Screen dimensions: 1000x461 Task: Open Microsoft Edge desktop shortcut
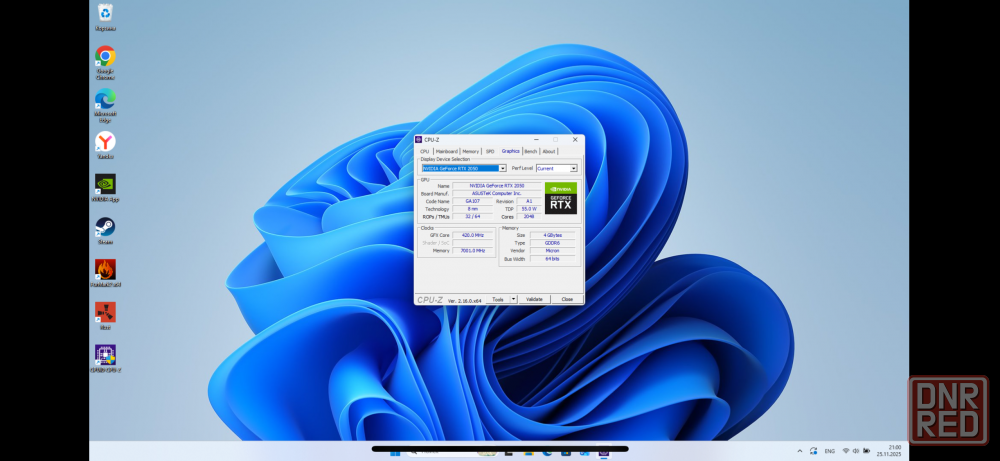point(105,99)
